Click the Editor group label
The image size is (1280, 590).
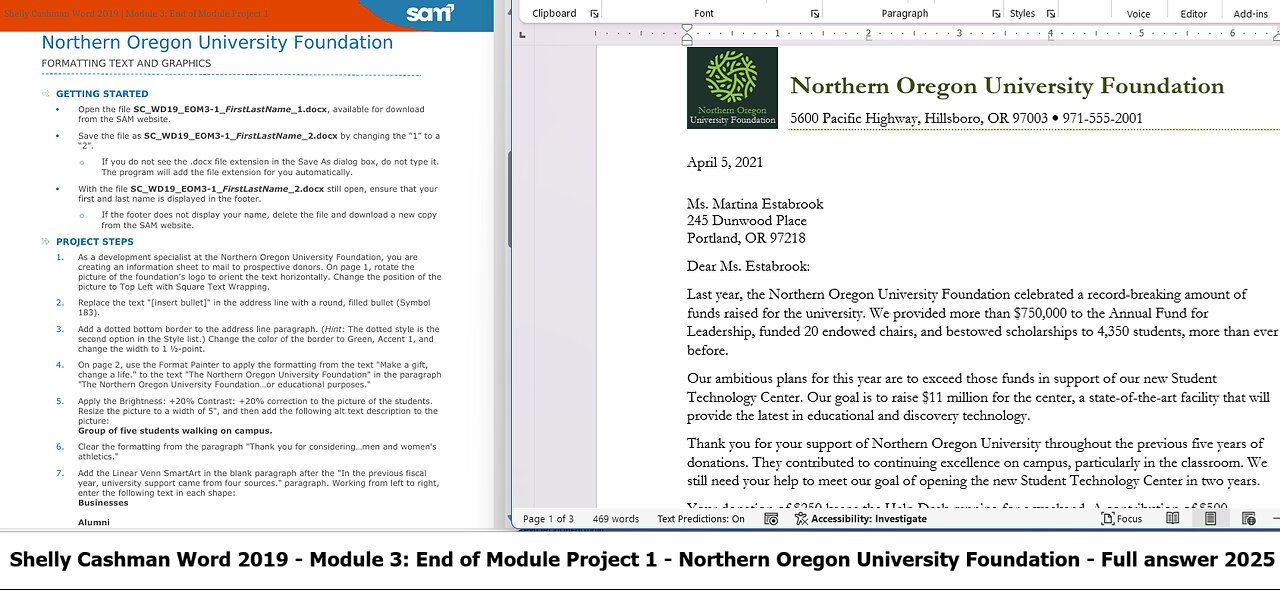tap(1194, 14)
